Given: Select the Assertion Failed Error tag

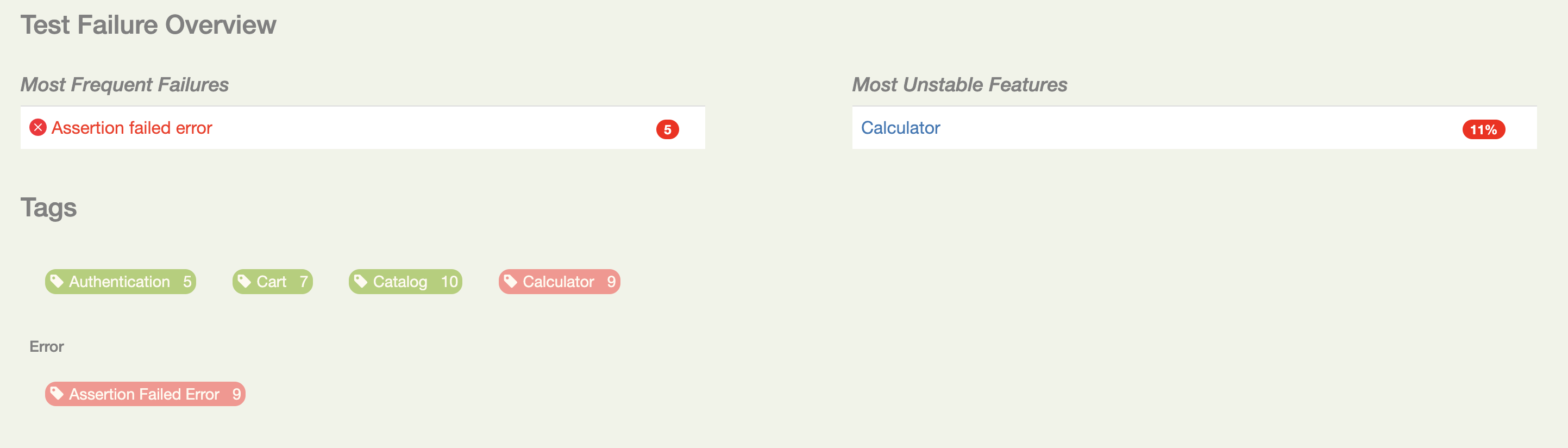Looking at the screenshot, I should [145, 394].
